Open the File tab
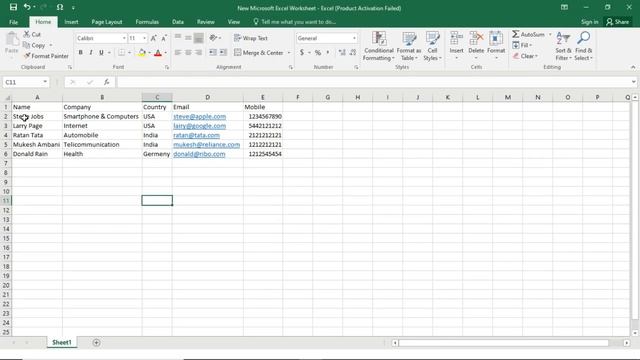640x360 pixels. (13, 22)
